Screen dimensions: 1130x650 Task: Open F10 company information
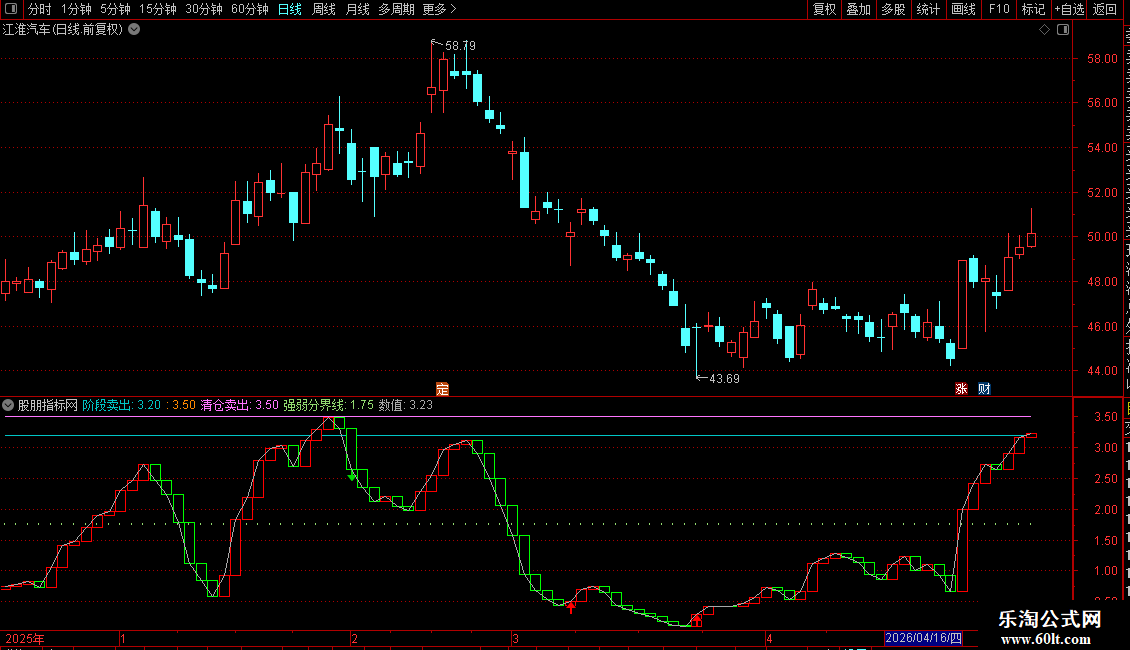[999, 9]
